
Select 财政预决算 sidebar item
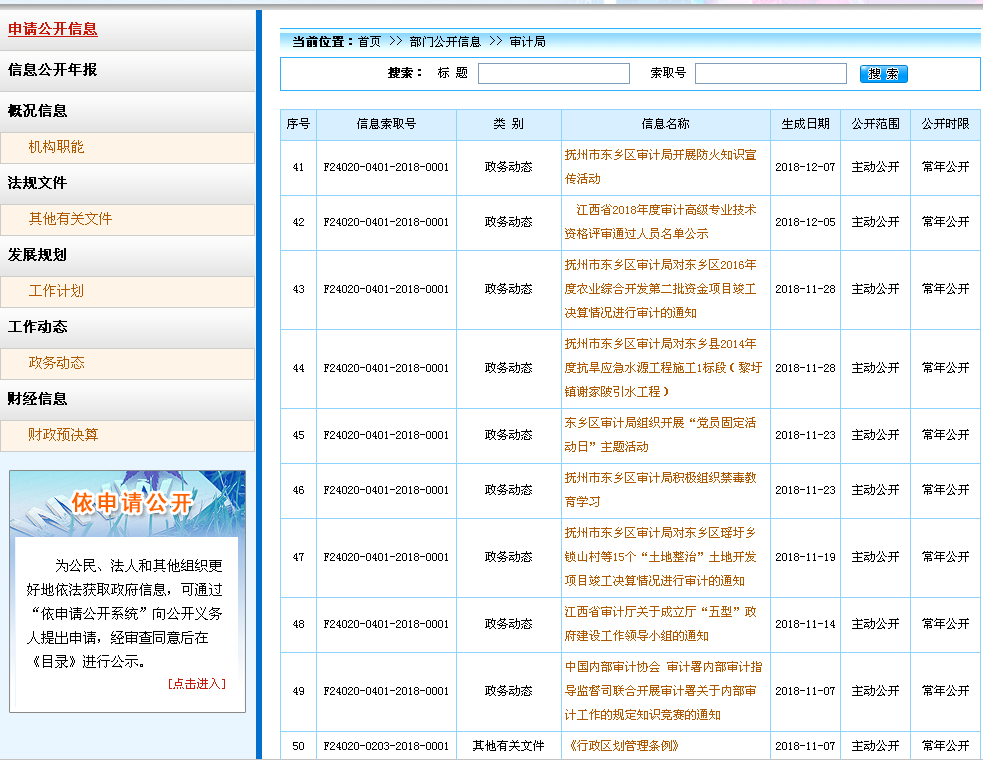coord(64,435)
